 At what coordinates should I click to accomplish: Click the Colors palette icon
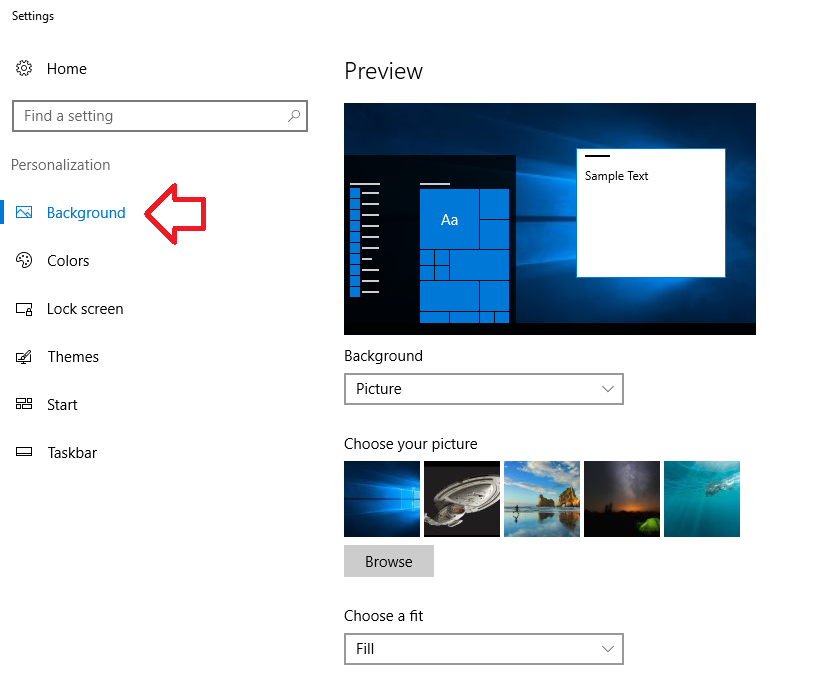tap(24, 260)
